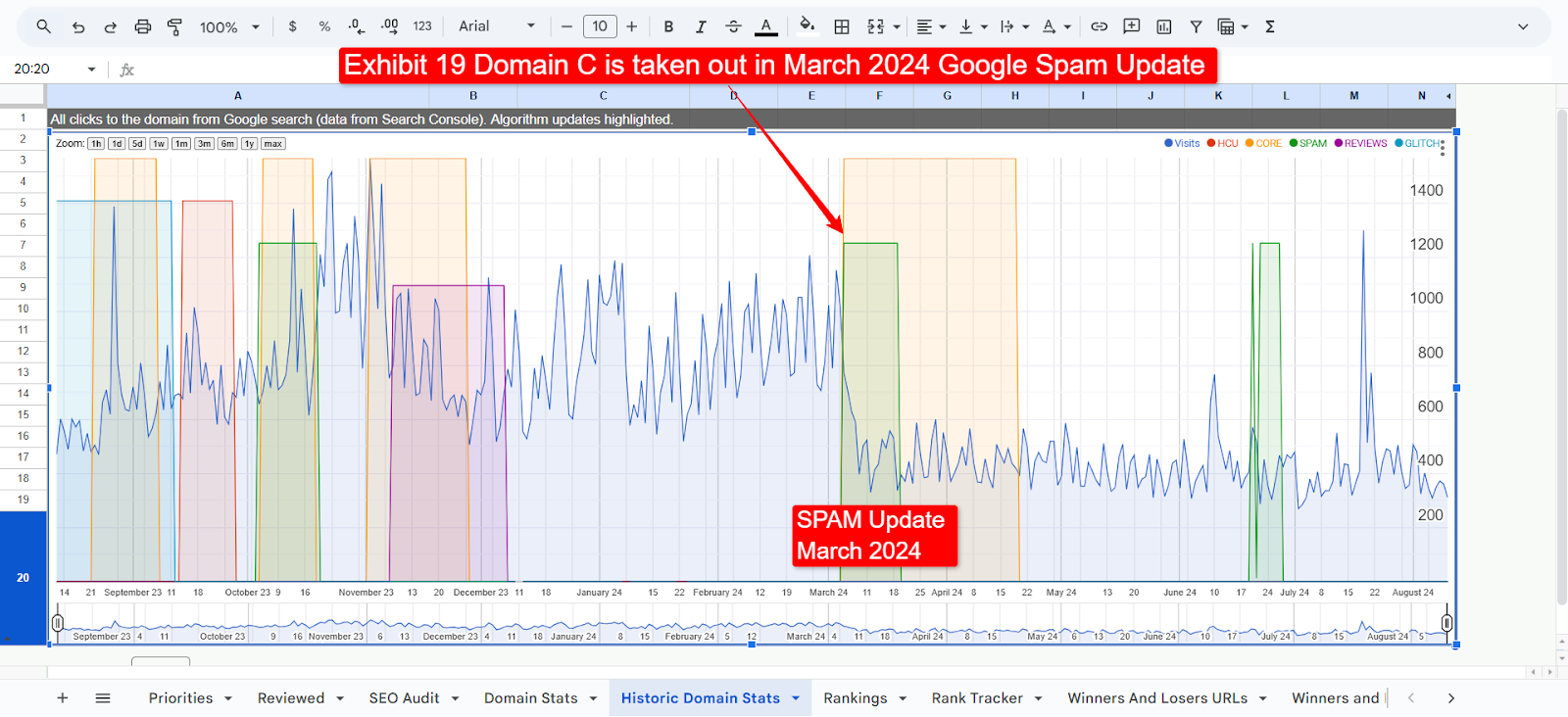Open more number formats (123)
Image resolution: width=1568 pixels, height=717 pixels.
(x=422, y=26)
